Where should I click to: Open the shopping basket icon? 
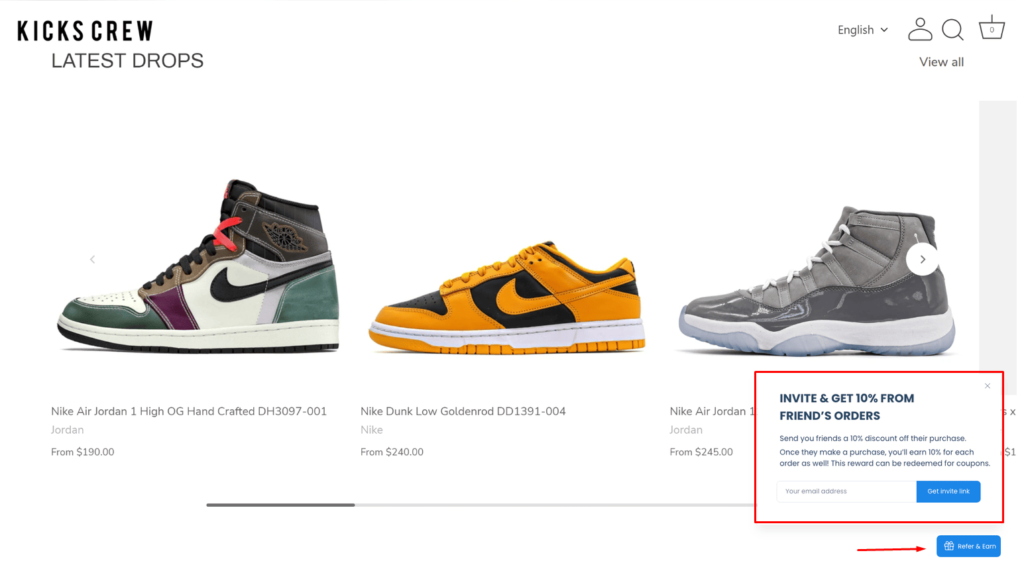(991, 28)
